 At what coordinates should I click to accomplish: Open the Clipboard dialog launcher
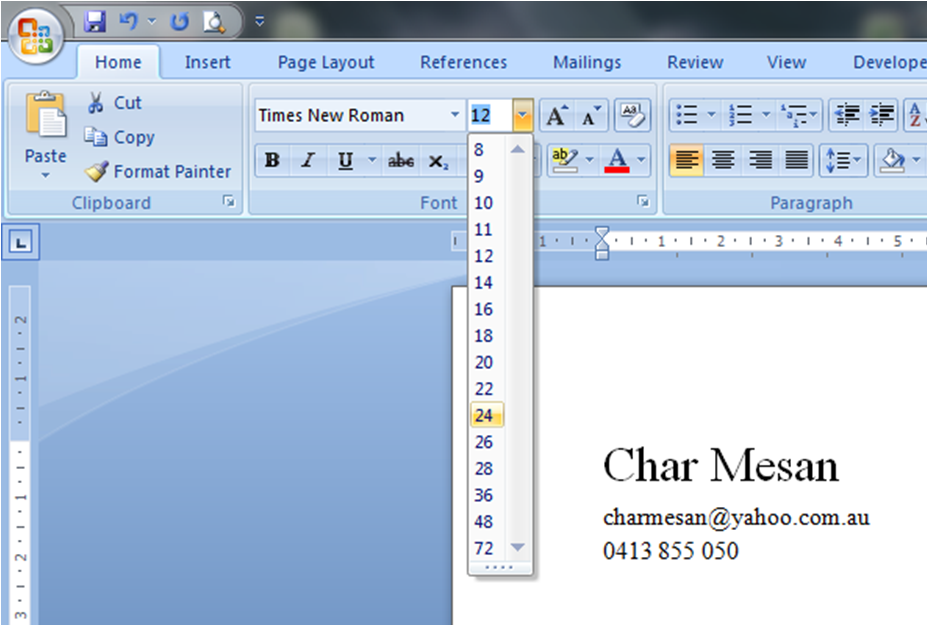tap(228, 202)
